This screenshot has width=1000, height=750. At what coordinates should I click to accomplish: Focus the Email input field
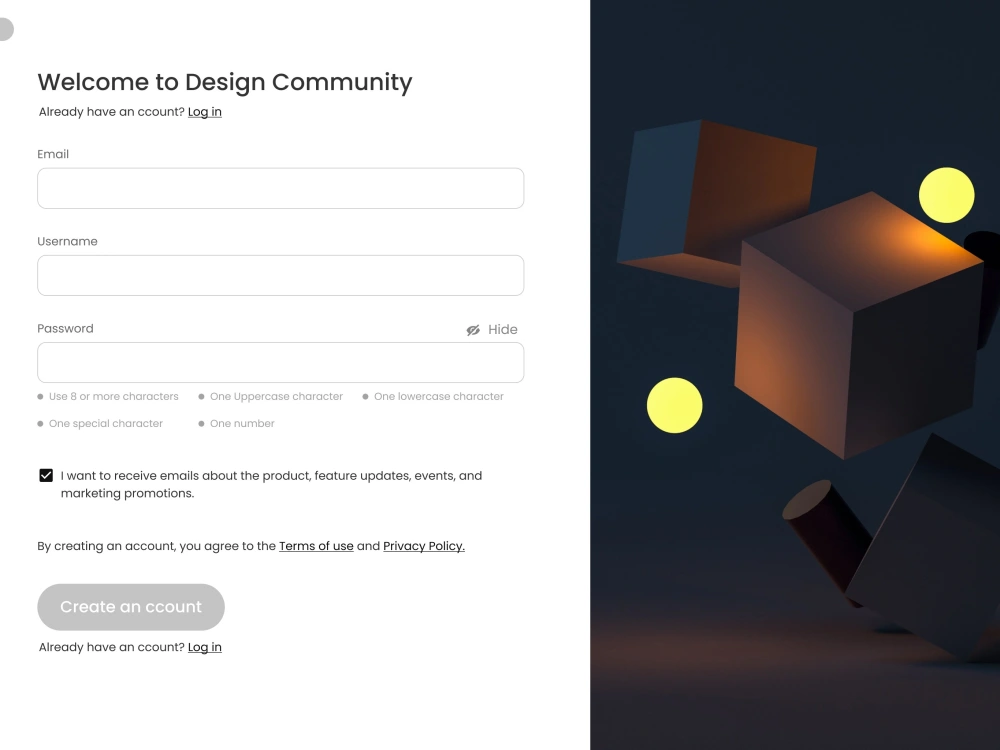[280, 188]
